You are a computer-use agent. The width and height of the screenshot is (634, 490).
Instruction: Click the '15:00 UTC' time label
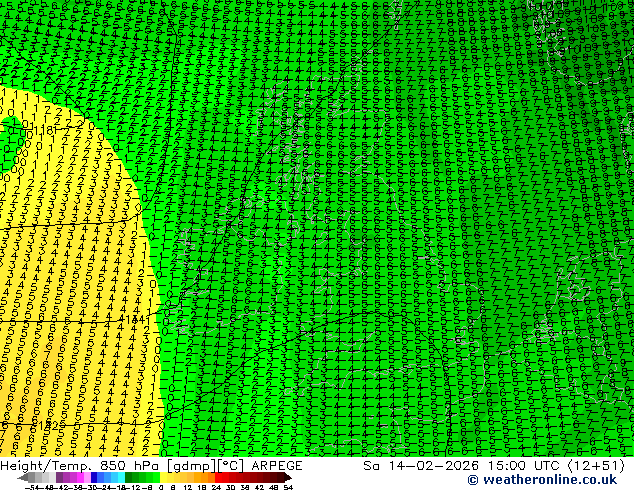point(525,466)
